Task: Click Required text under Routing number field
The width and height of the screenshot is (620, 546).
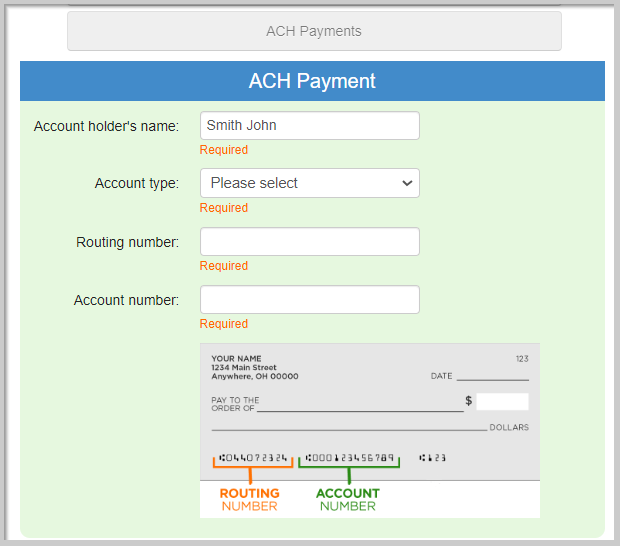Action: click(x=224, y=266)
